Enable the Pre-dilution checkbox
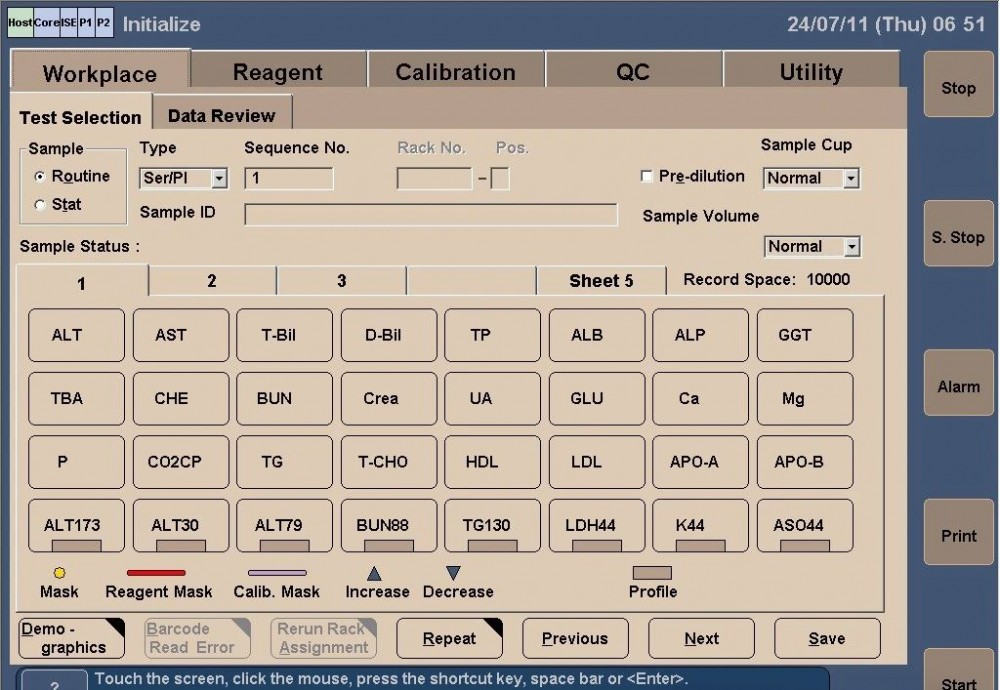Viewport: 1000px width, 690px height. coord(647,176)
